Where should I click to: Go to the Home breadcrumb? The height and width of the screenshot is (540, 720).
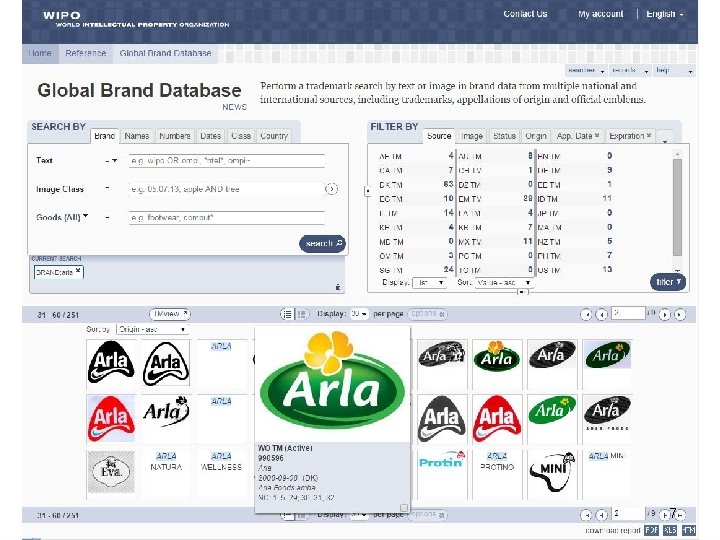pyautogui.click(x=40, y=53)
